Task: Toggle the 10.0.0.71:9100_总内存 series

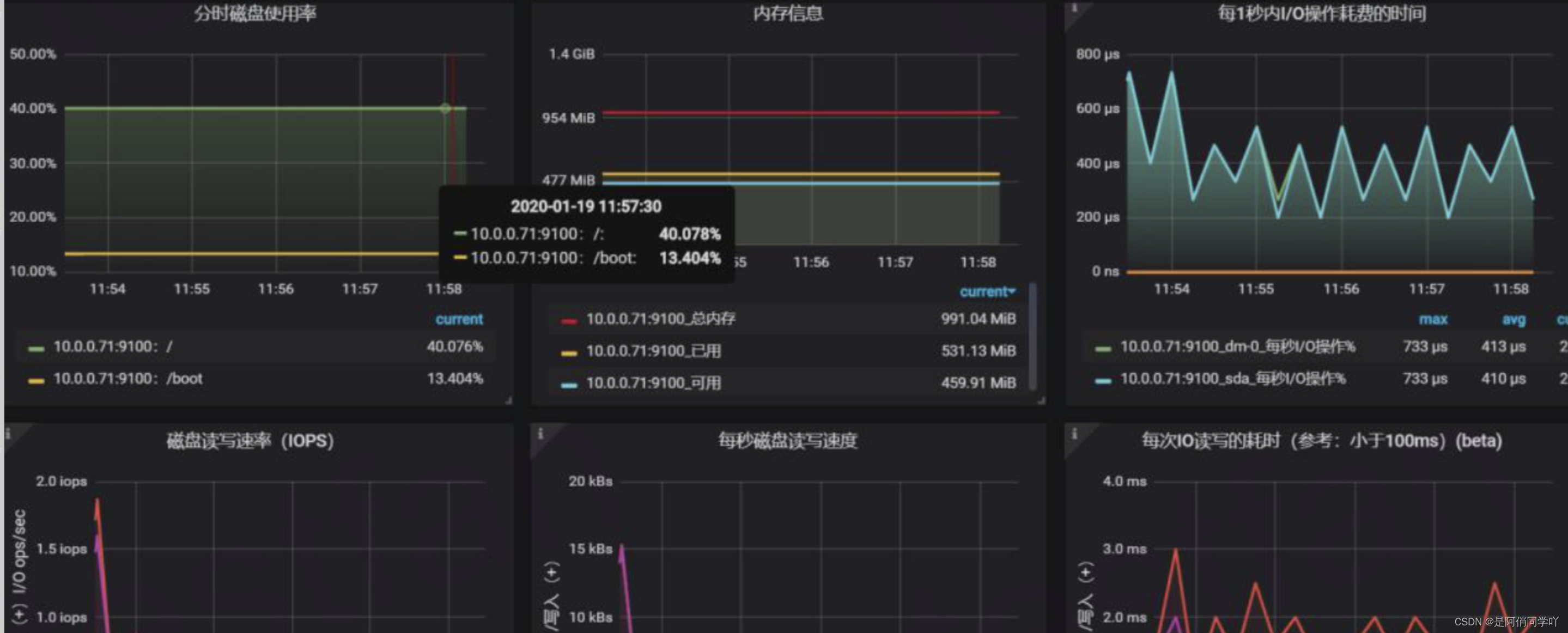Action: (661, 318)
